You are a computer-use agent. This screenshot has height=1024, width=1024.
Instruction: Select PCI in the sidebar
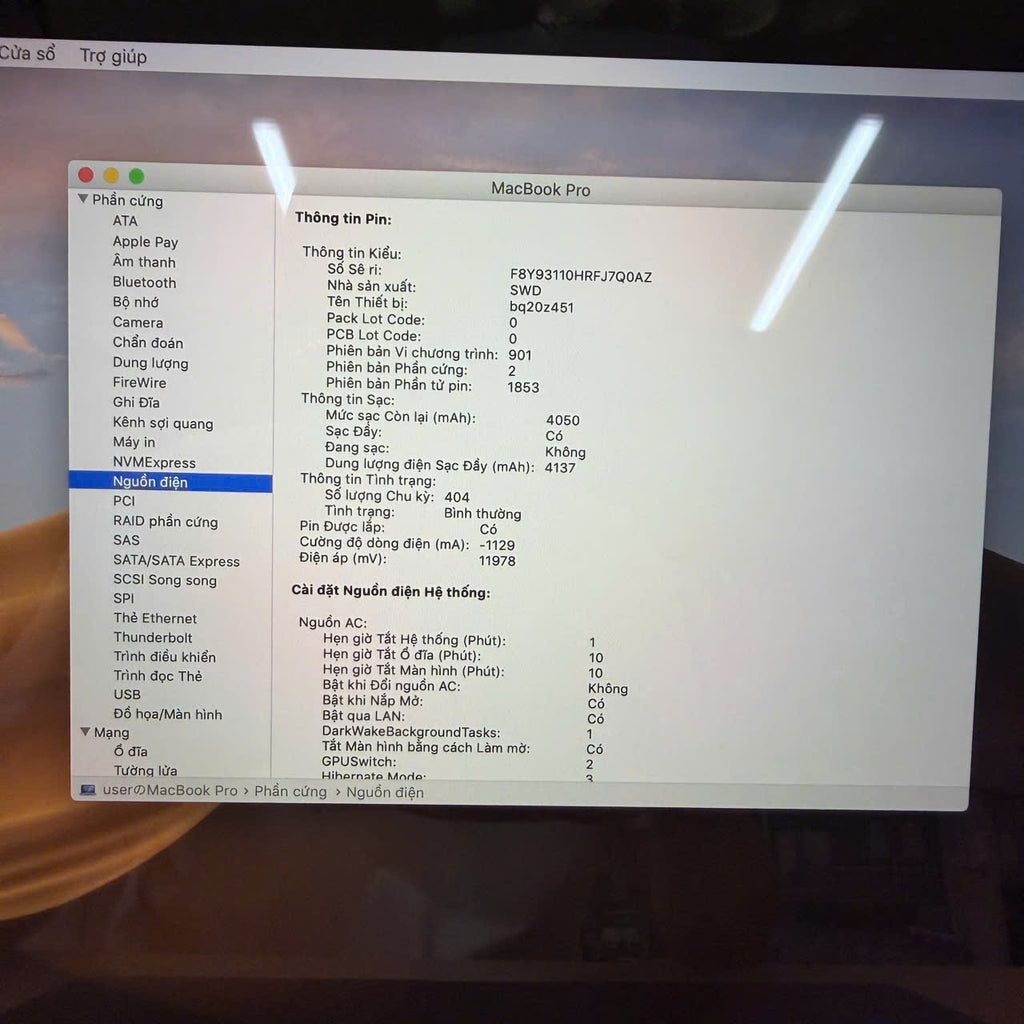[x=124, y=501]
